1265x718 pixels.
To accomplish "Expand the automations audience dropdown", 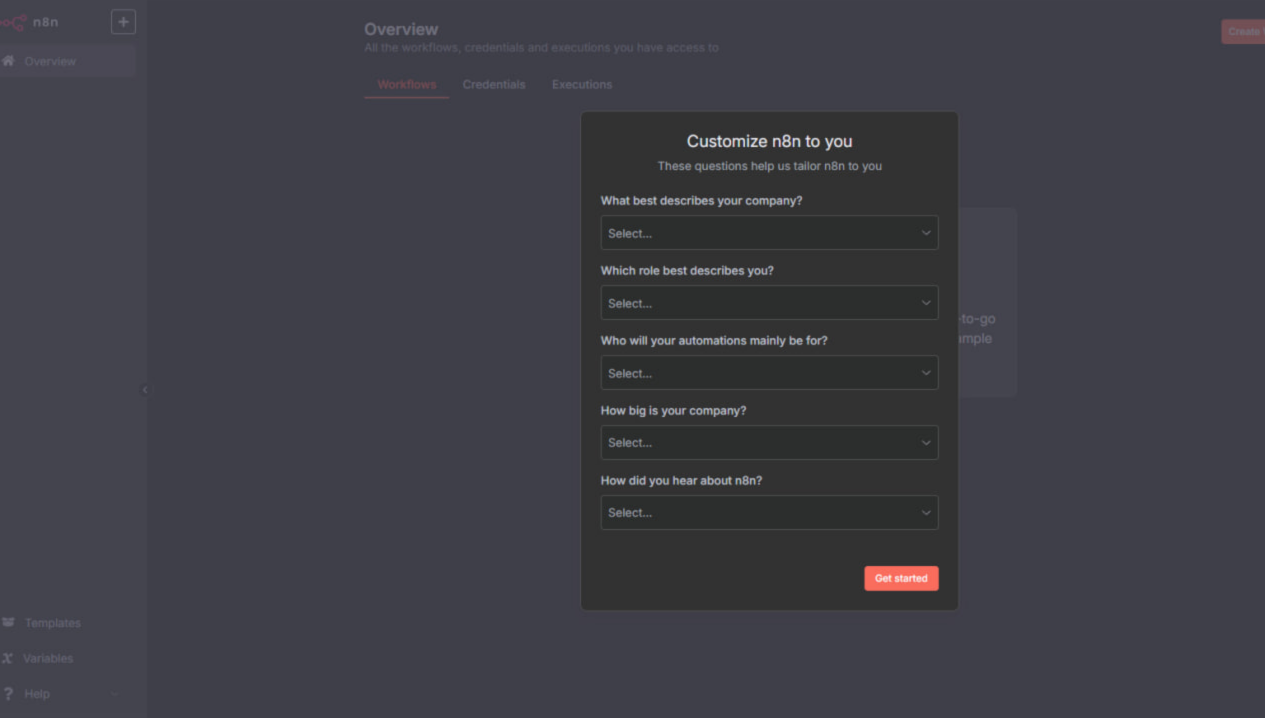I will click(768, 373).
